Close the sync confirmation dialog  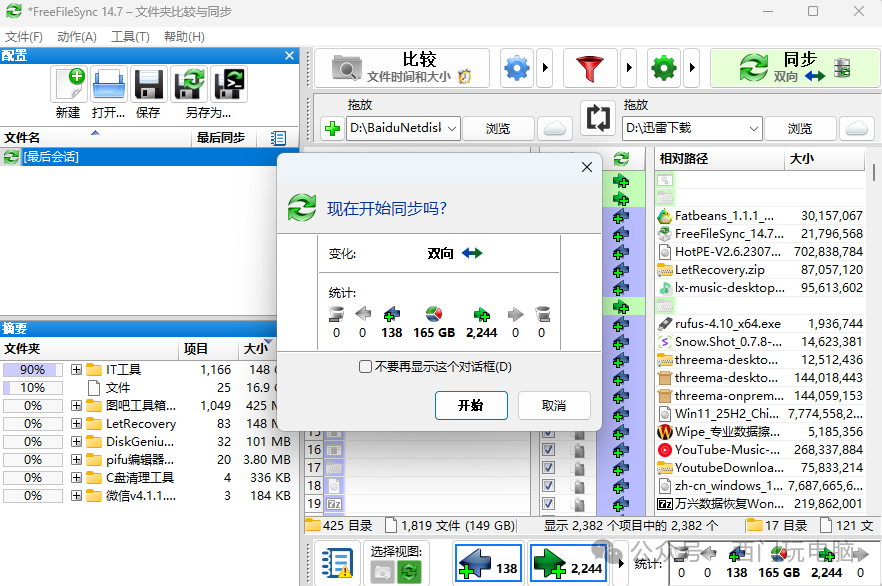tap(587, 167)
